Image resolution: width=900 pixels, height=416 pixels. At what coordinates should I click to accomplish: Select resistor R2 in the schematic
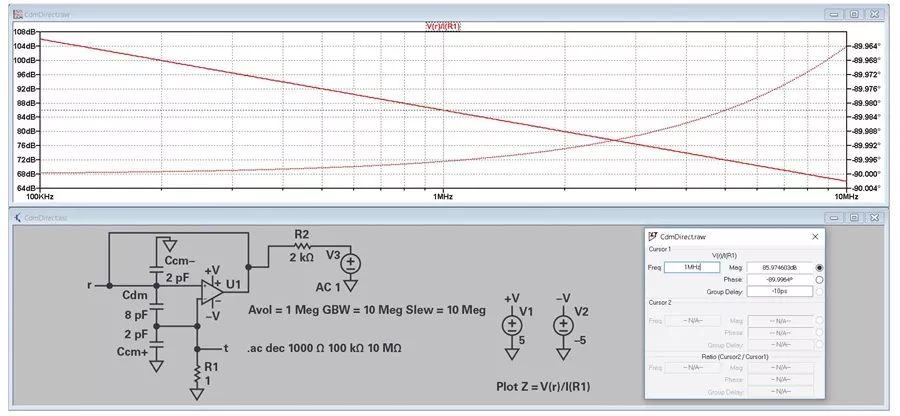[x=302, y=248]
